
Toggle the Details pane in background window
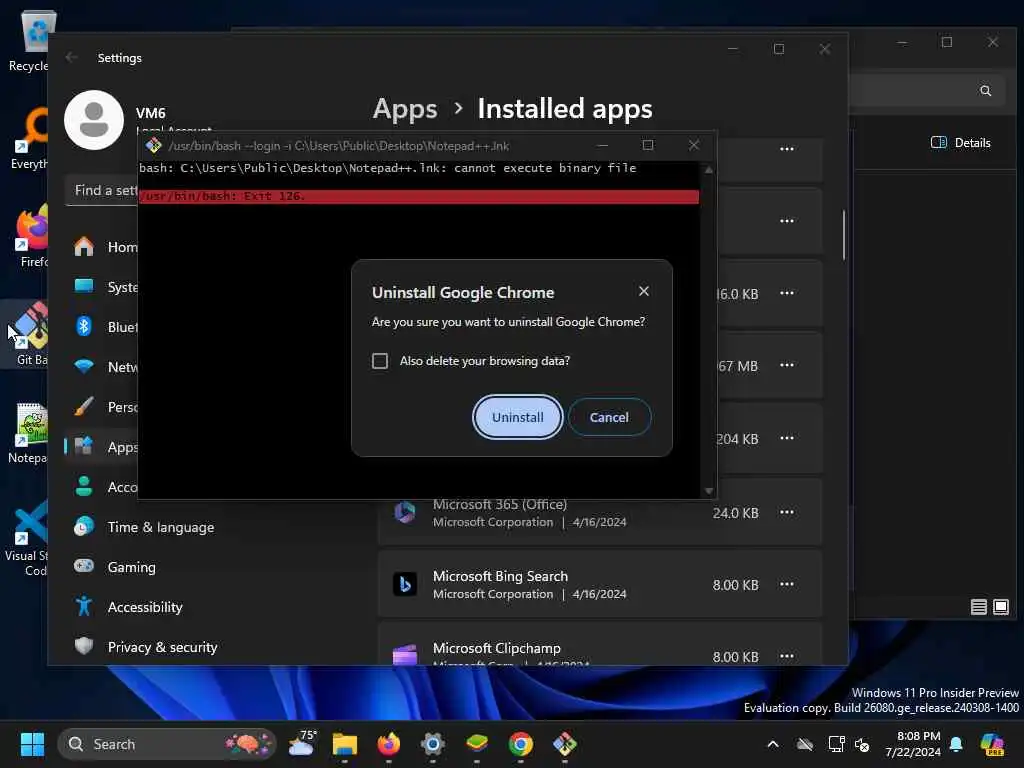(x=961, y=142)
